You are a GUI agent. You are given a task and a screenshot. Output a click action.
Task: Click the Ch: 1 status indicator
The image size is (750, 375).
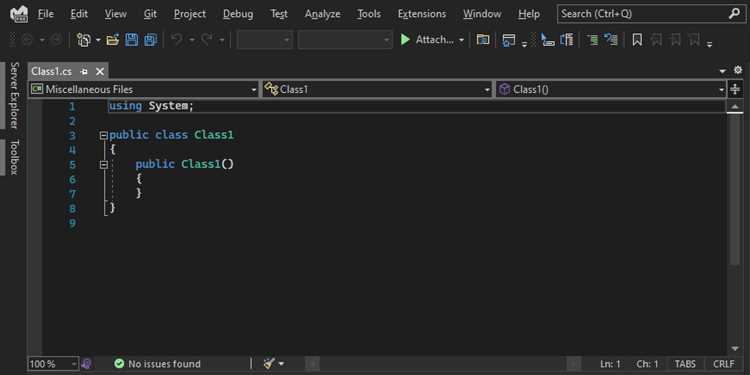click(x=647, y=364)
